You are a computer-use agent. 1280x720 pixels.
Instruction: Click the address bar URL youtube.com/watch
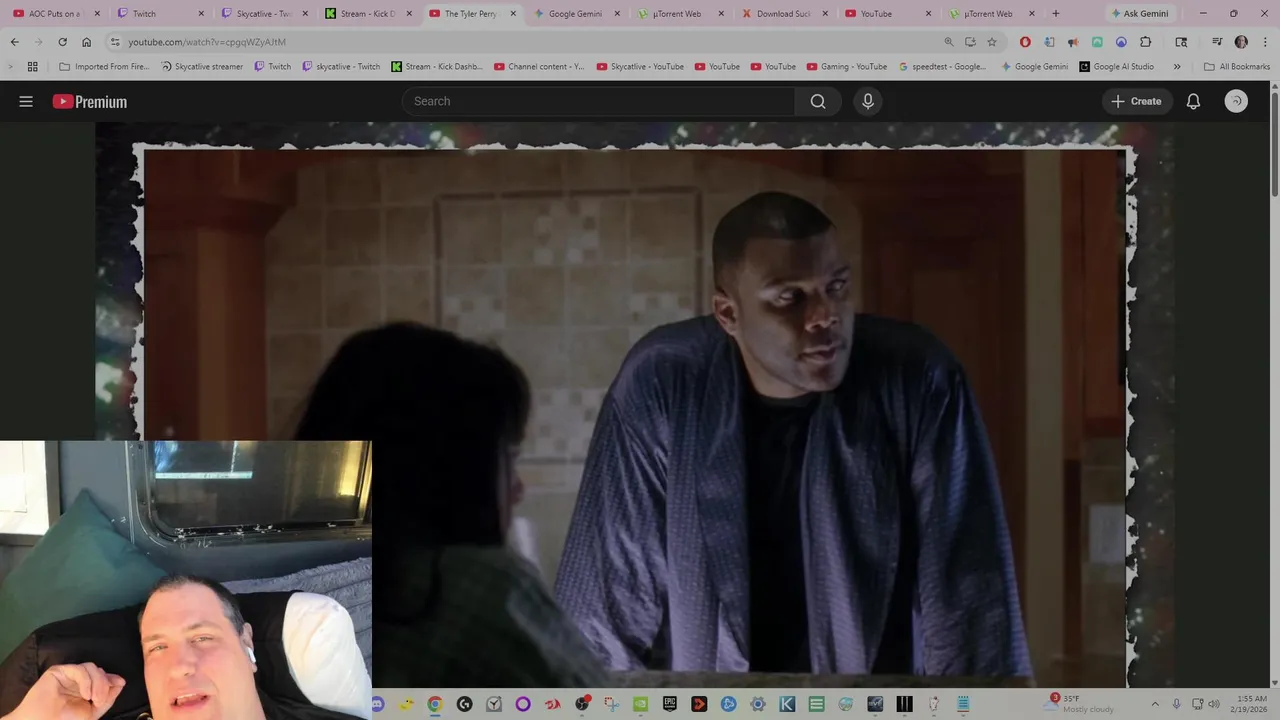206,42
